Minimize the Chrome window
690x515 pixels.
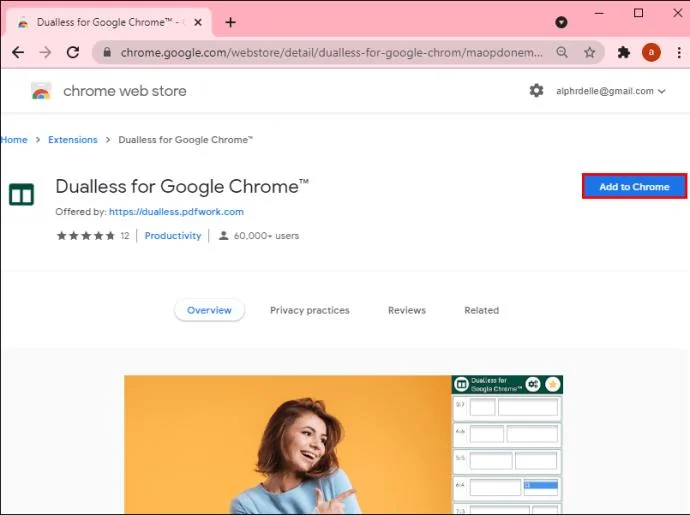tap(599, 13)
